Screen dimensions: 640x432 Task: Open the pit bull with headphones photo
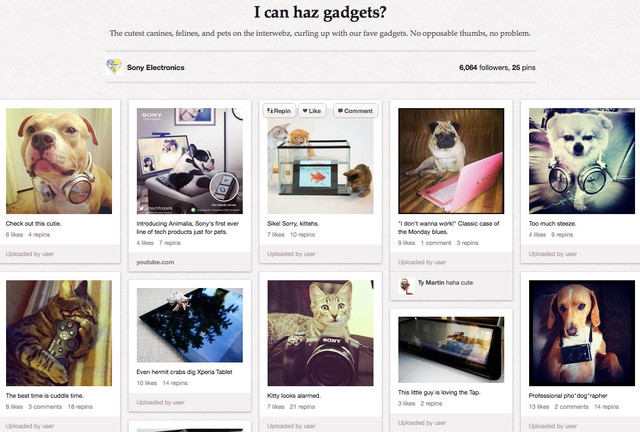(x=59, y=161)
